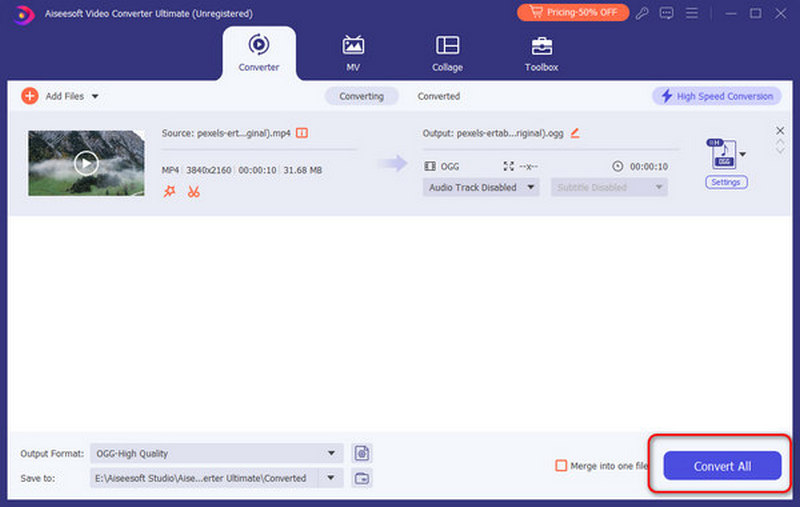Close the Aiseesoft window
Viewport: 800px width, 507px height.
pos(781,13)
